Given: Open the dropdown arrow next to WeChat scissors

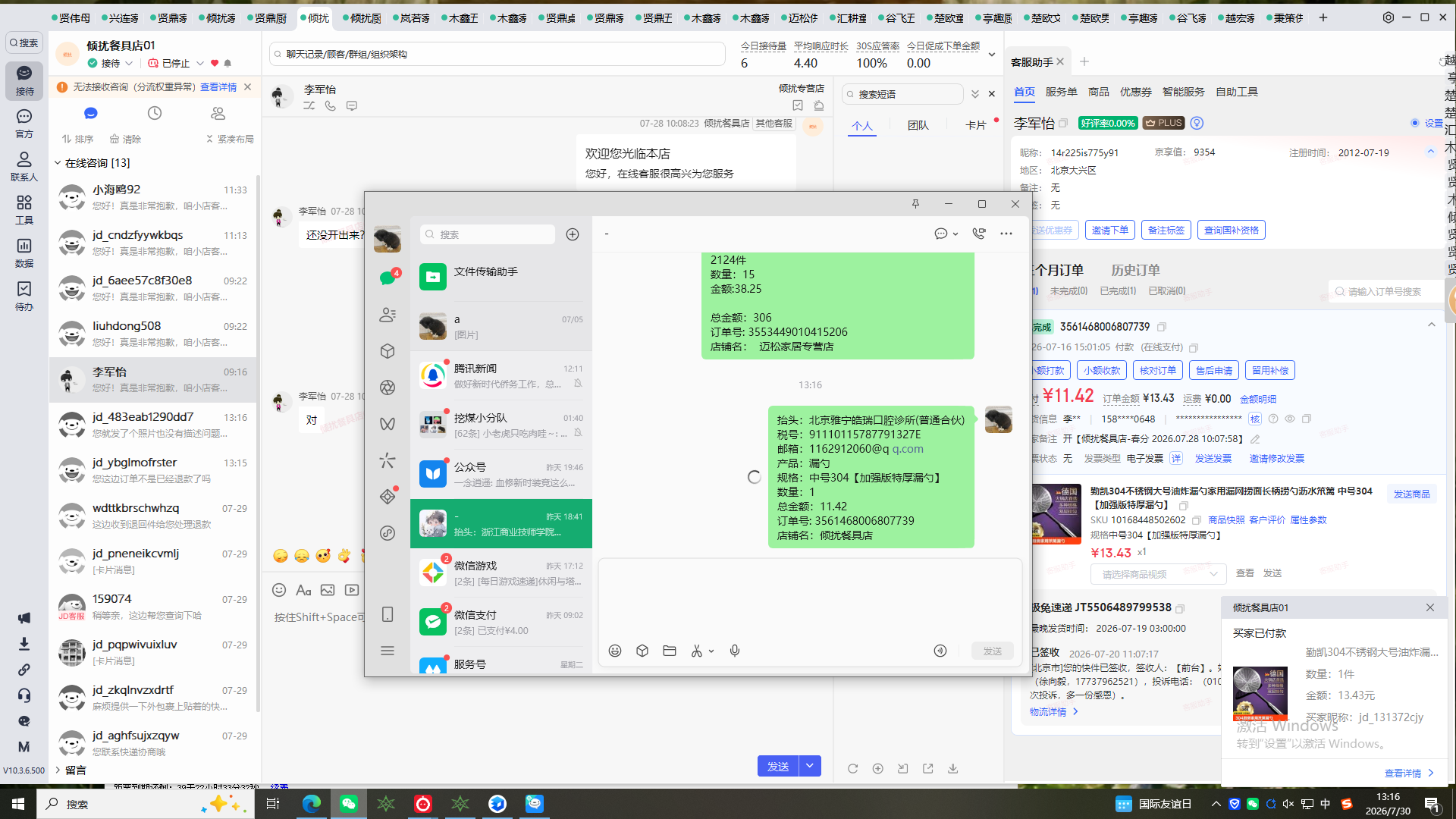Looking at the screenshot, I should pyautogui.click(x=711, y=651).
